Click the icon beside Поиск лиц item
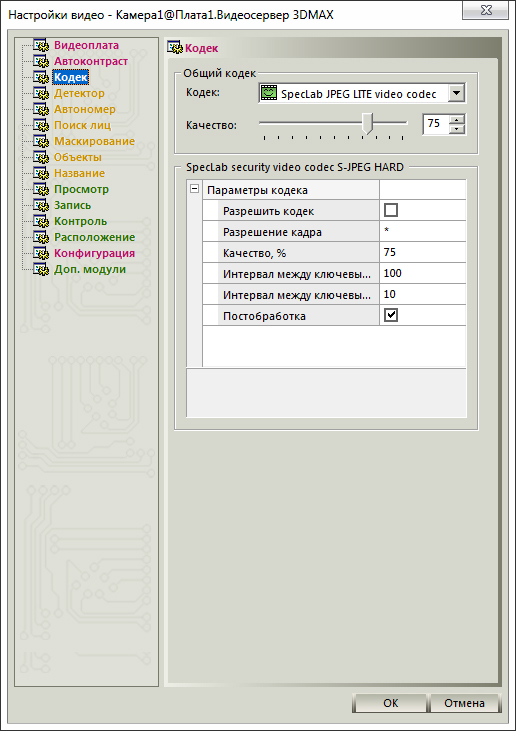The width and height of the screenshot is (516, 731). pyautogui.click(x=41, y=125)
